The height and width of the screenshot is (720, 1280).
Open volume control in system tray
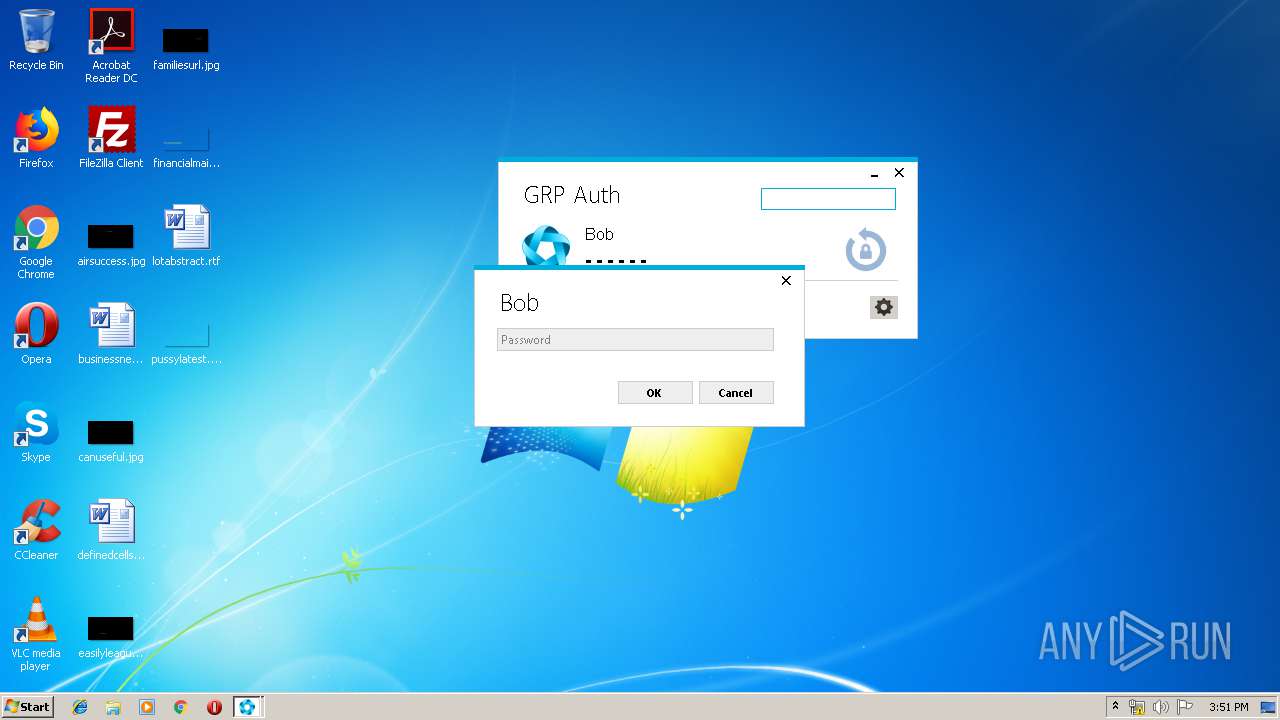pyautogui.click(x=1160, y=707)
